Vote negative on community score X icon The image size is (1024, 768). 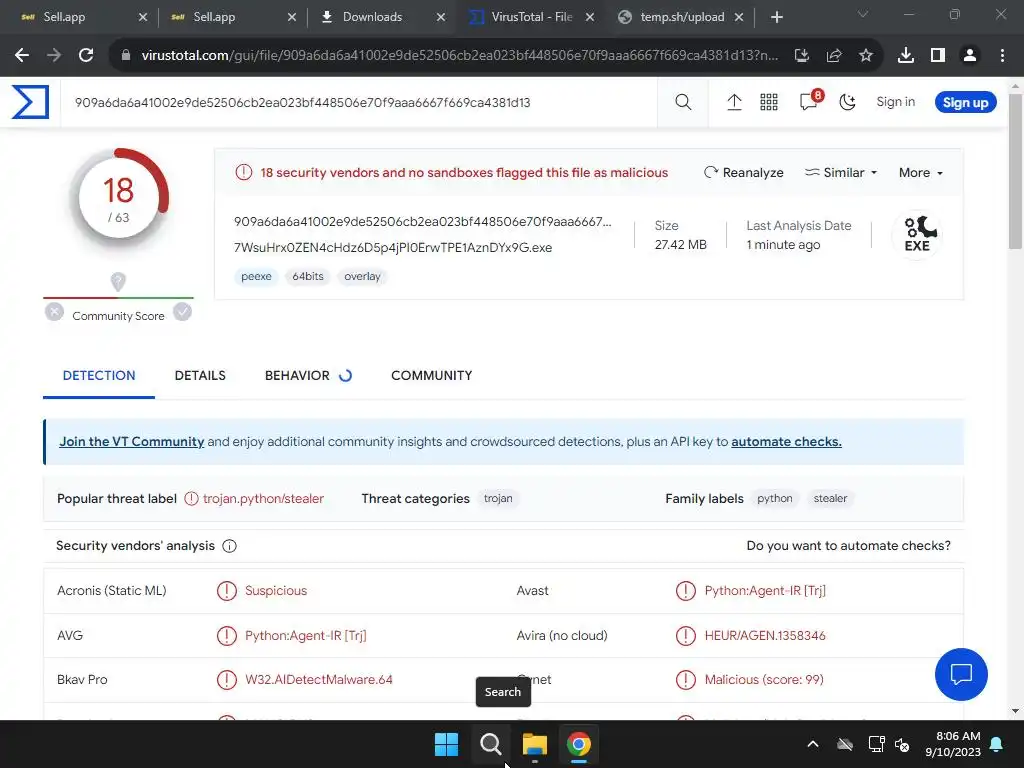point(54,312)
